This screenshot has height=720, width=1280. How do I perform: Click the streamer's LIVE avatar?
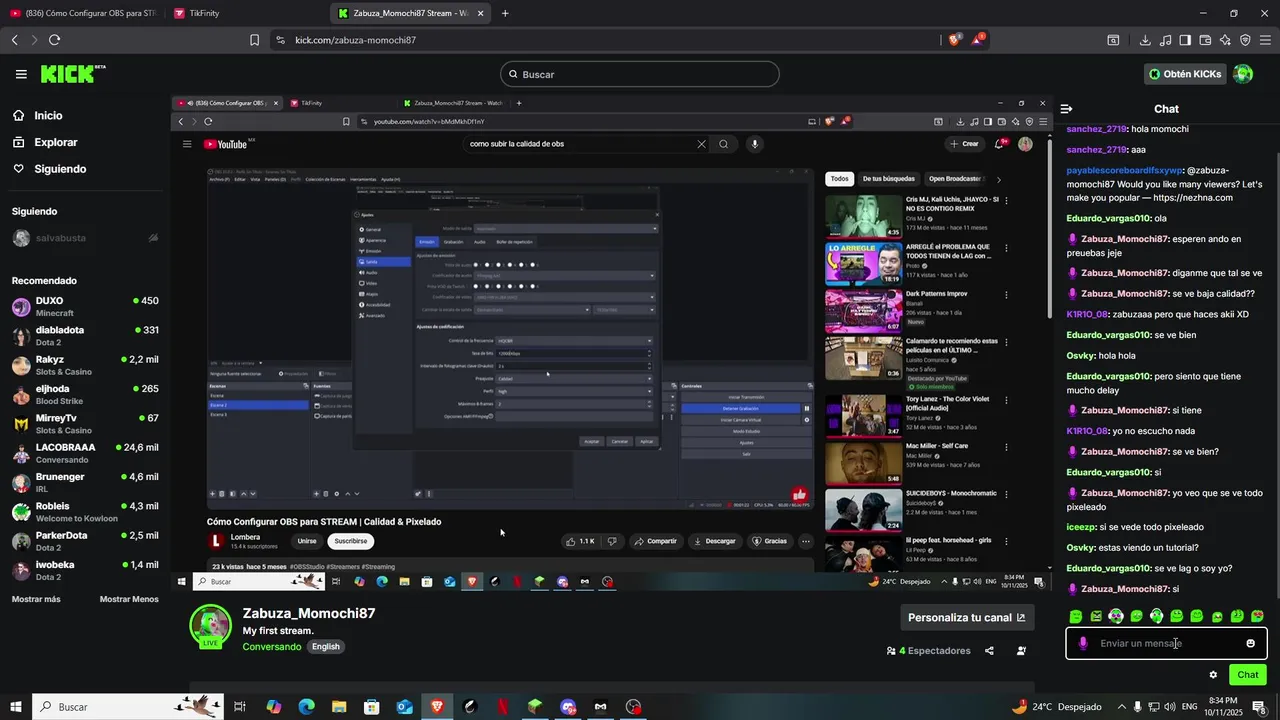pos(210,626)
